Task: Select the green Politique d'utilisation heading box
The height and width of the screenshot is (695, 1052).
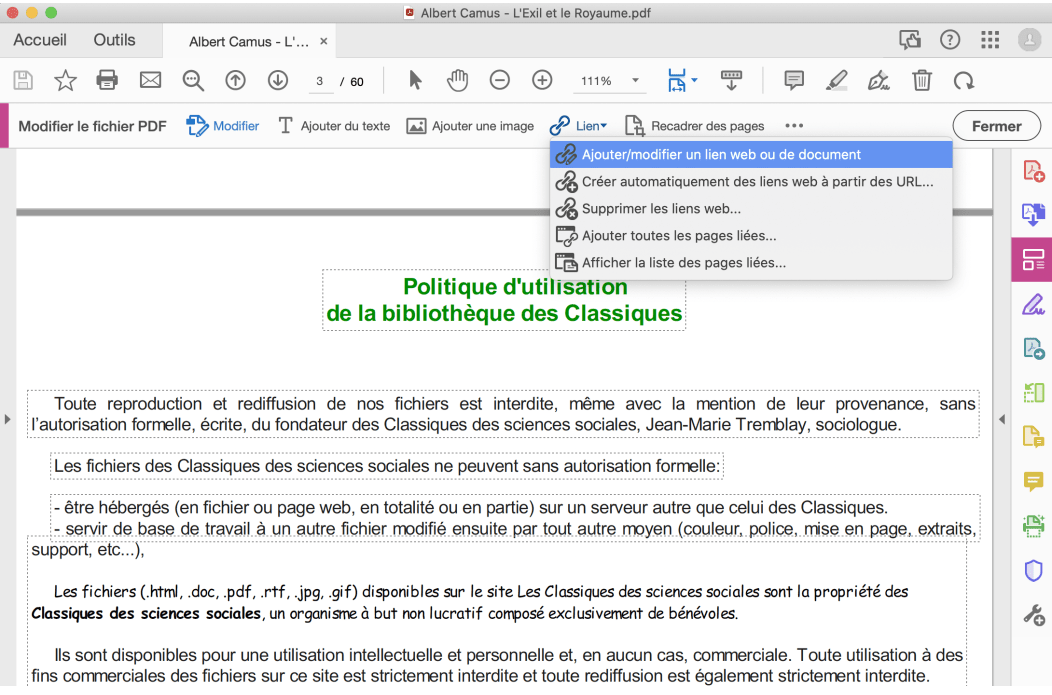Action: pyautogui.click(x=504, y=300)
